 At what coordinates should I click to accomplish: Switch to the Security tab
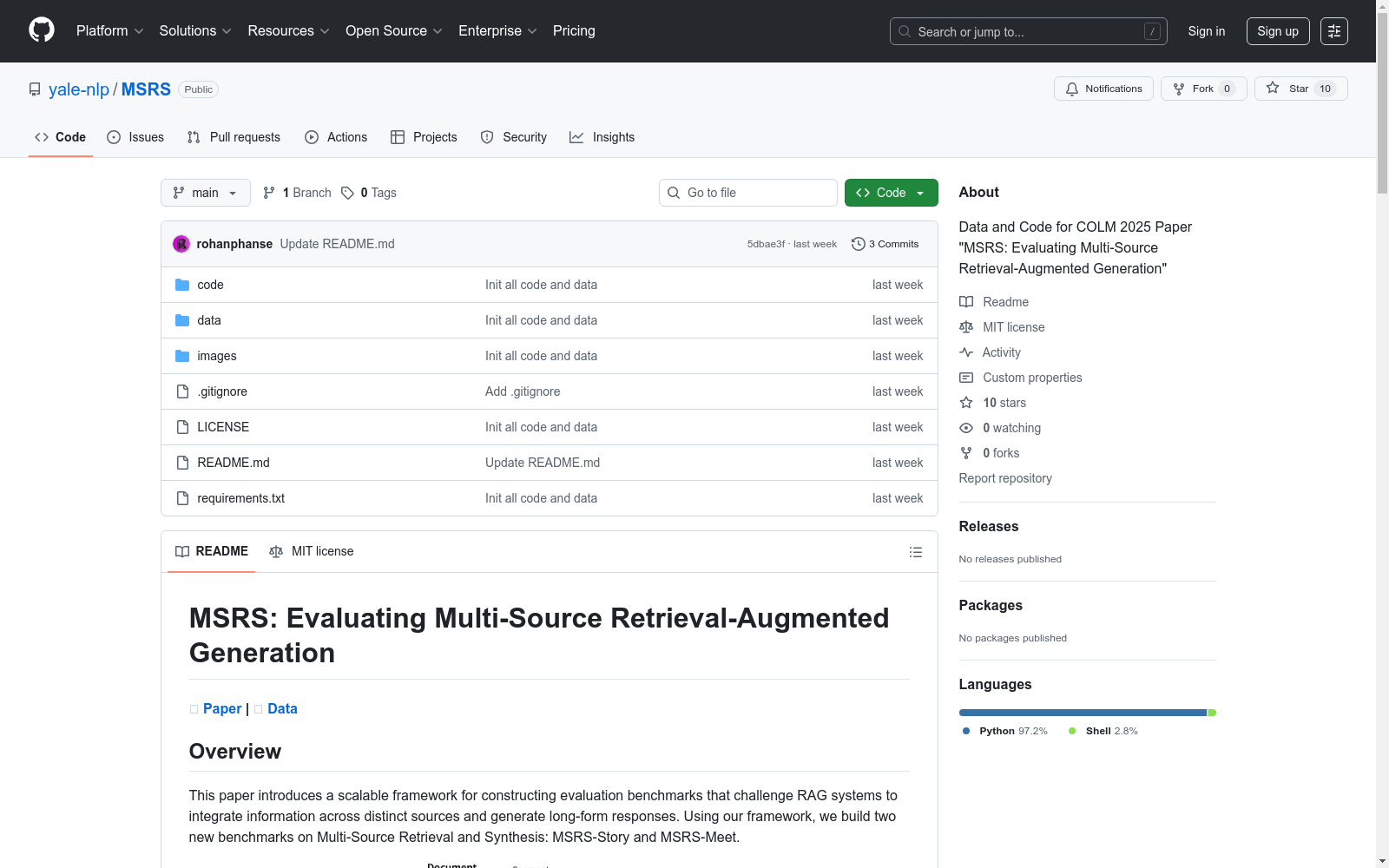[514, 137]
